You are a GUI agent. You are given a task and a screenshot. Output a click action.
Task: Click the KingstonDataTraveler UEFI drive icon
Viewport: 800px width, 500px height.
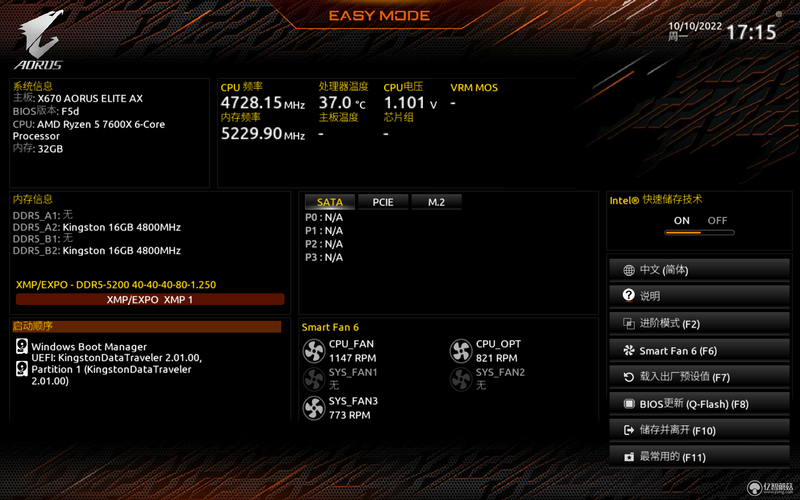click(x=21, y=368)
